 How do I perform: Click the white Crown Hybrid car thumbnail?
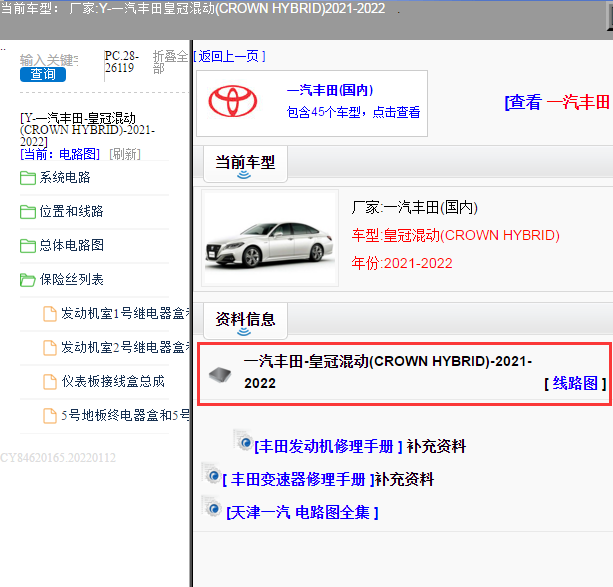click(270, 238)
